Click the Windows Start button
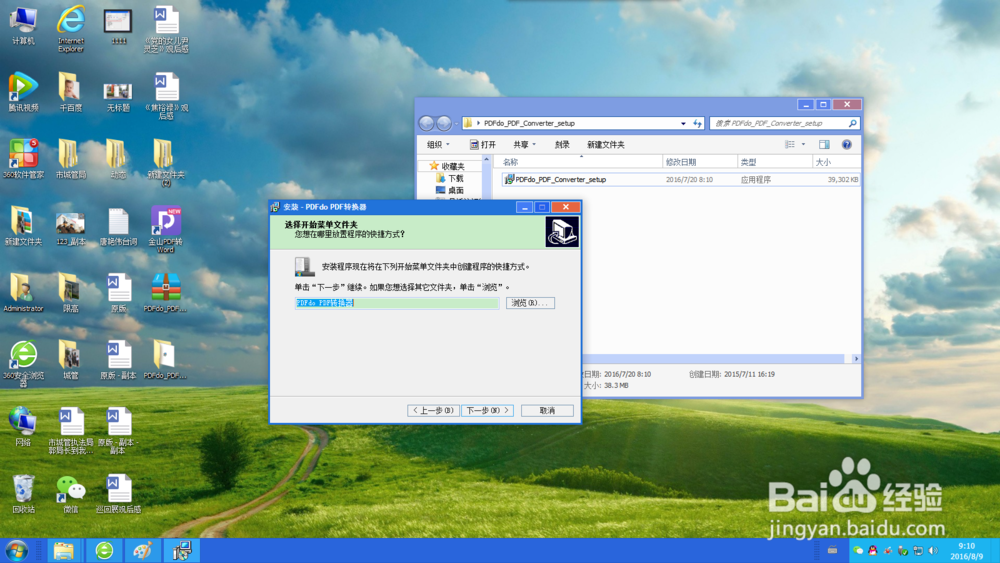 coord(17,550)
